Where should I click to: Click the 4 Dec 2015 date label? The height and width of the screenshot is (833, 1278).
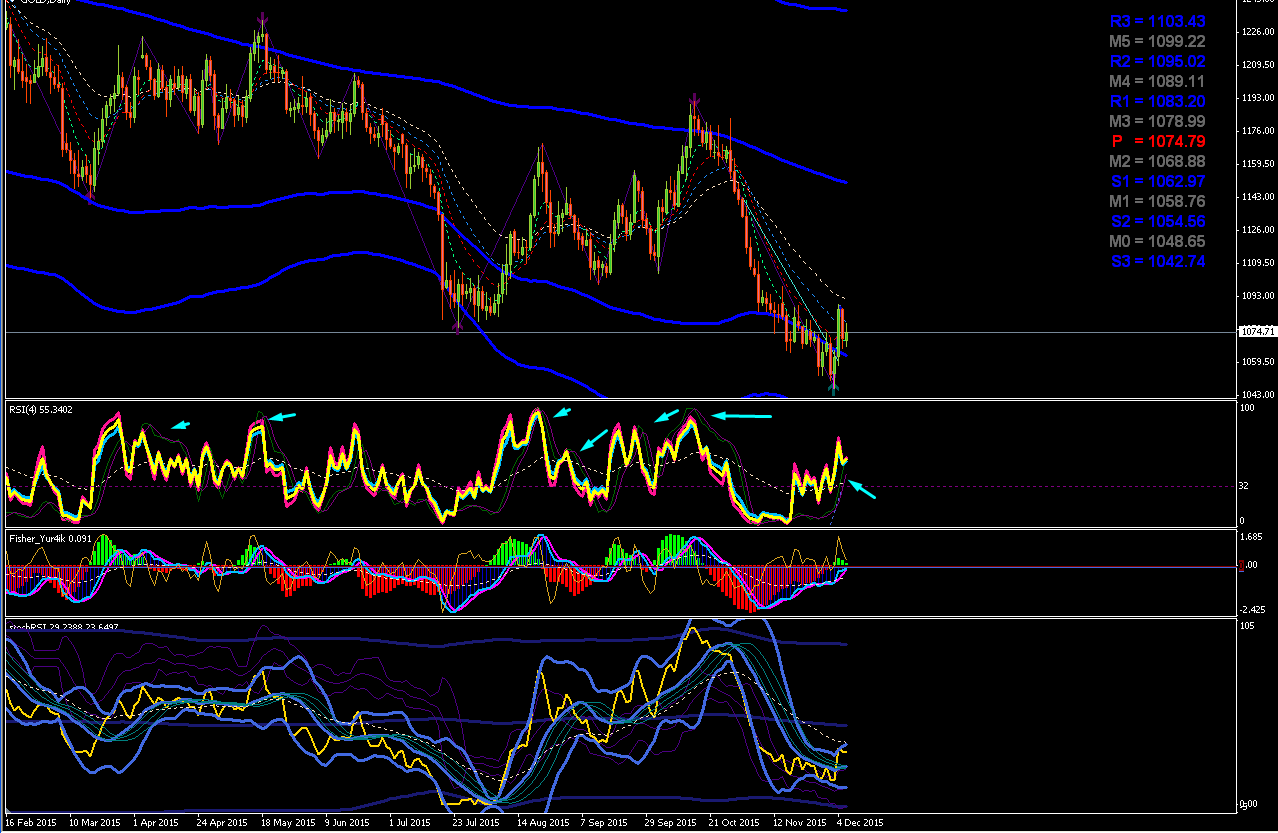(861, 823)
